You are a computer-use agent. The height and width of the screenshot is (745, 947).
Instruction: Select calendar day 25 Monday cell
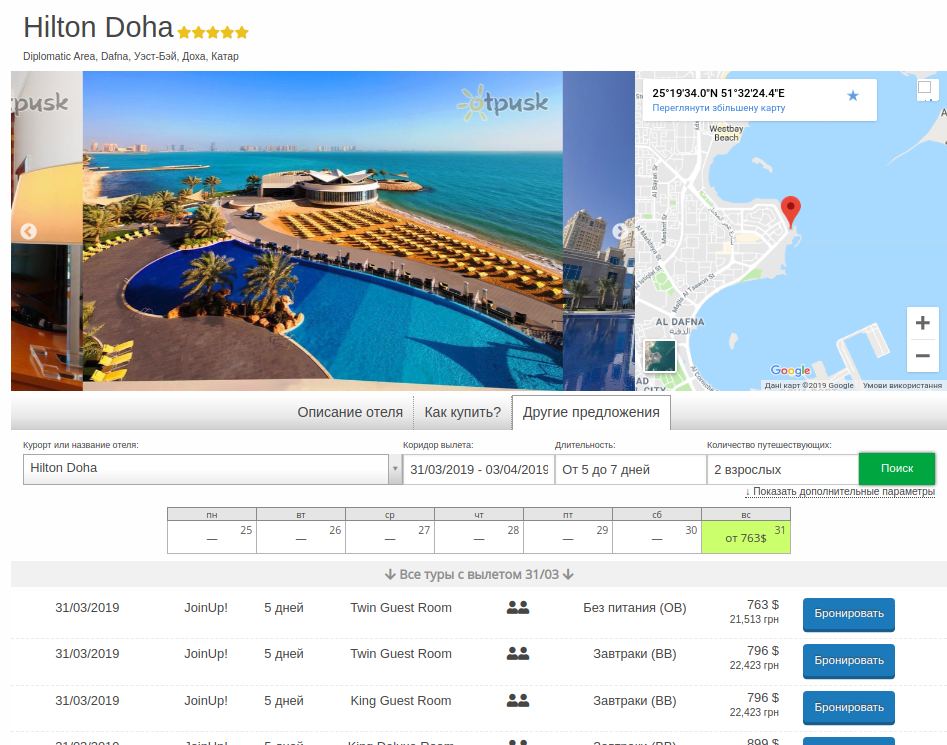coord(212,537)
